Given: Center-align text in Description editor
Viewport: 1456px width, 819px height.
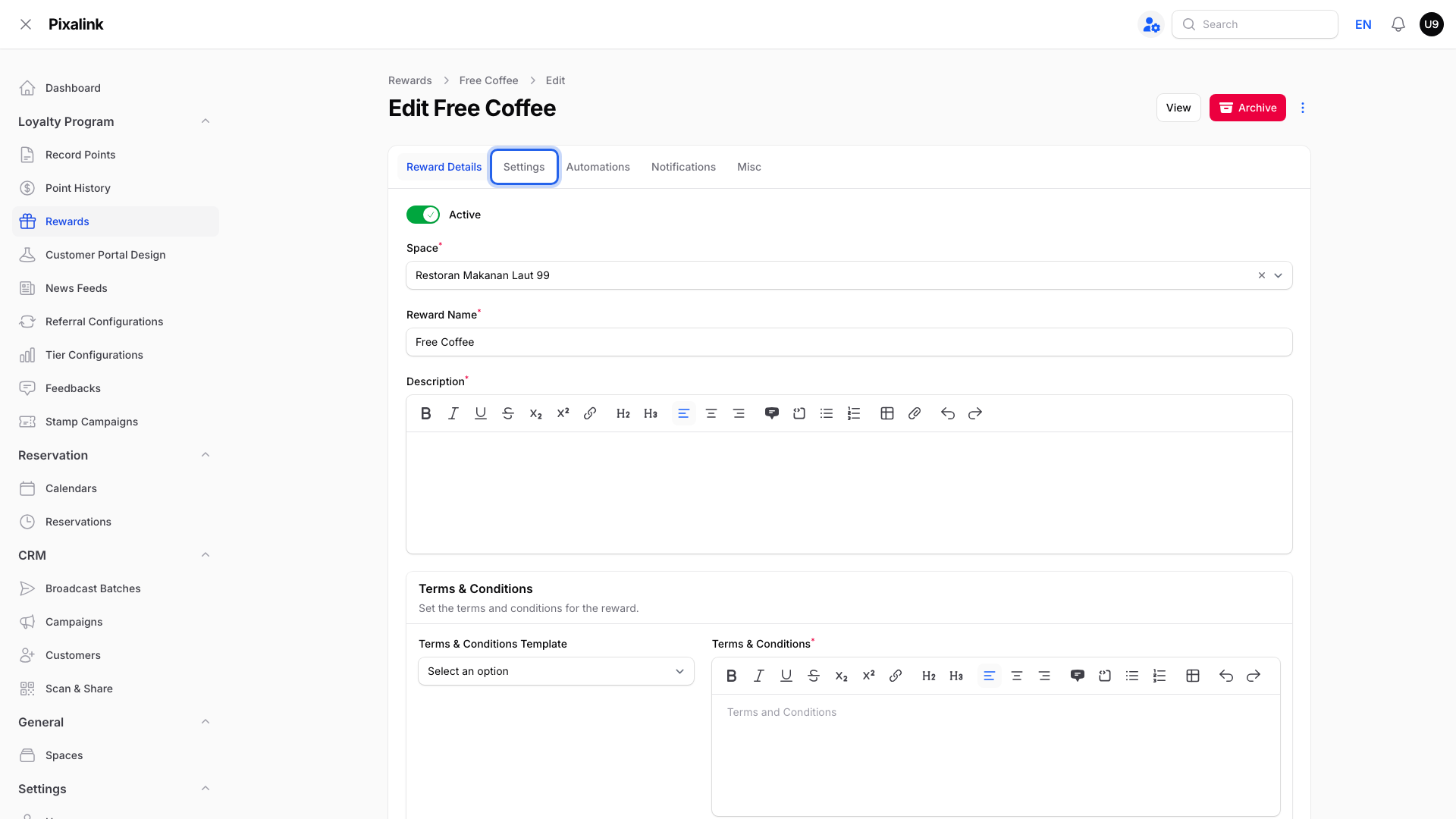Looking at the screenshot, I should 711,413.
